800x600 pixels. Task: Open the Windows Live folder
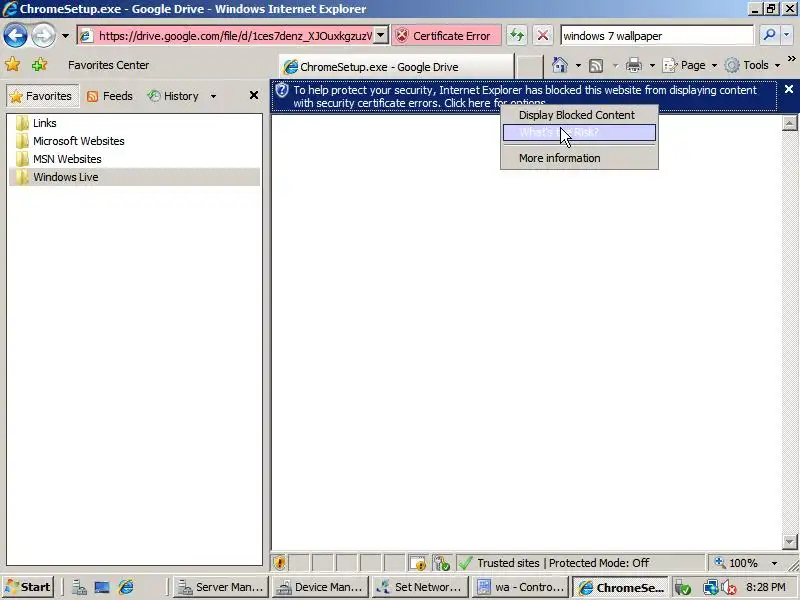(x=134, y=177)
